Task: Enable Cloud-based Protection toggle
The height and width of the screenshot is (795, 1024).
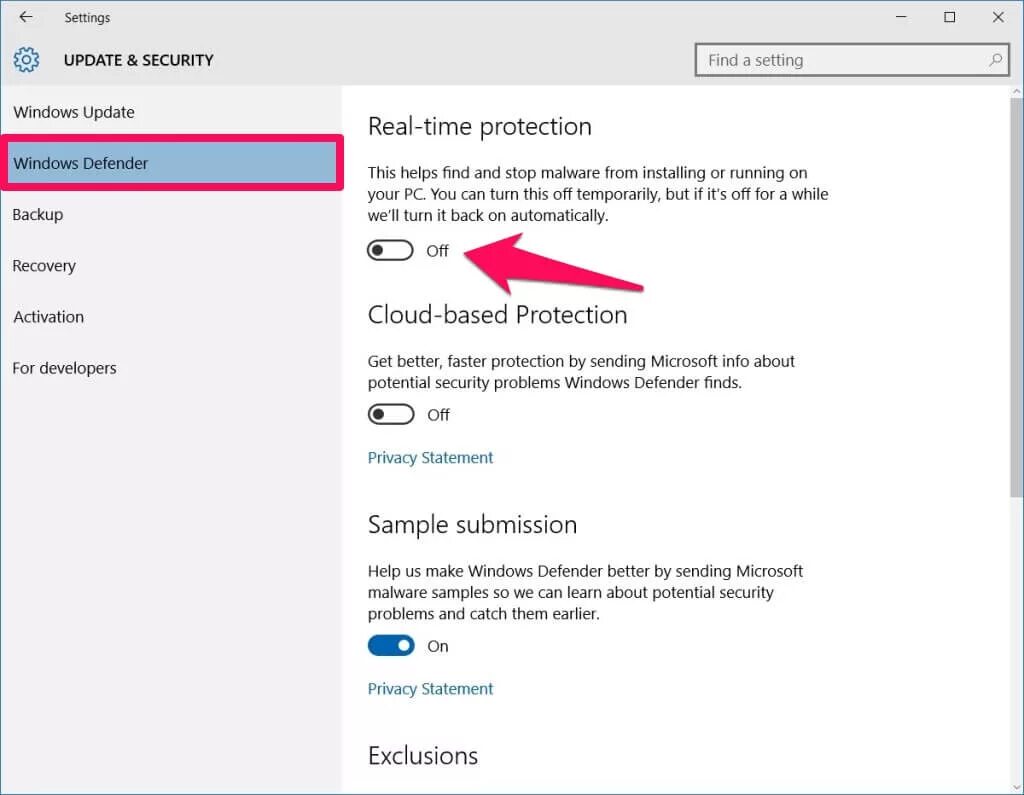Action: [390, 414]
